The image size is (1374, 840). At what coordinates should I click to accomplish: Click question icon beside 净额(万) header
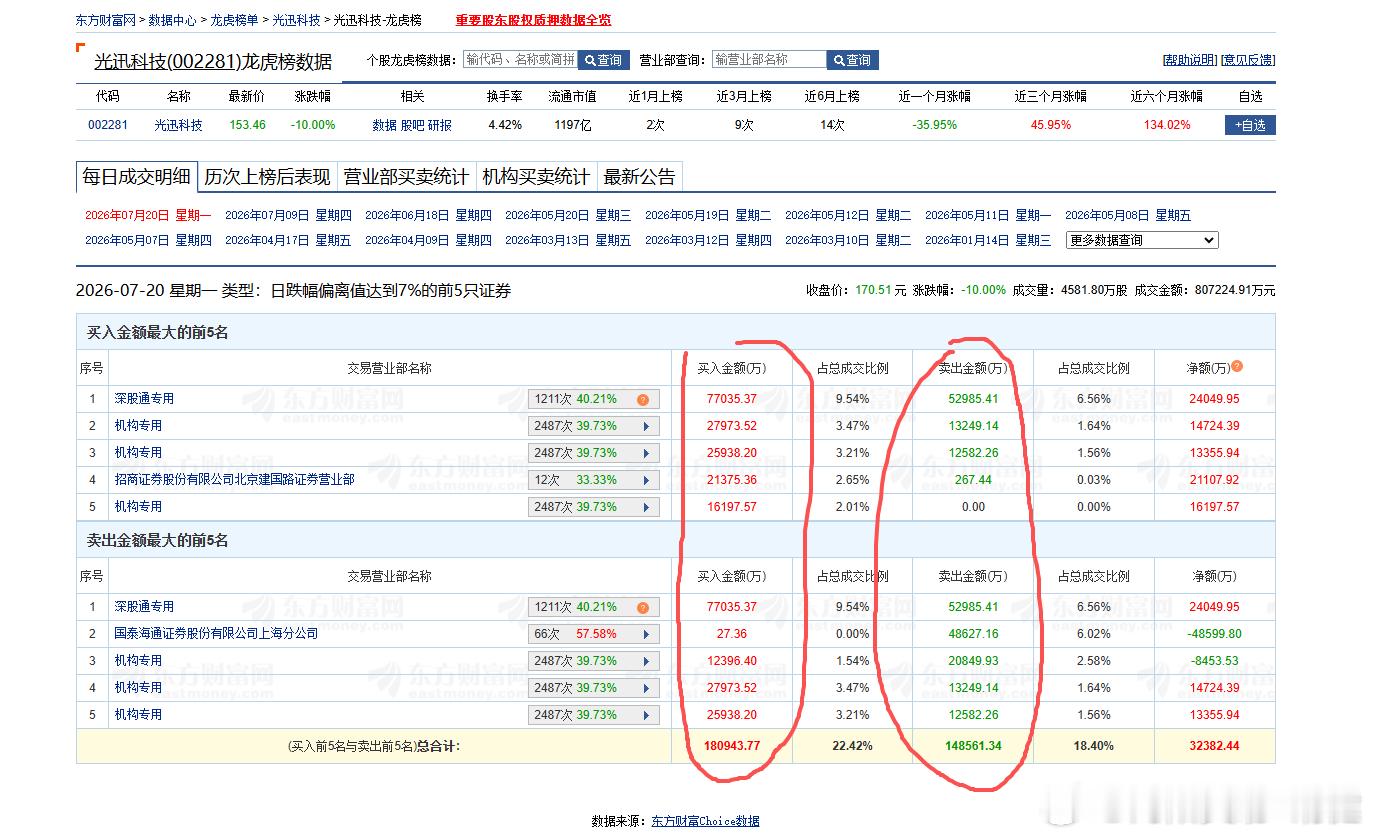pos(1237,366)
